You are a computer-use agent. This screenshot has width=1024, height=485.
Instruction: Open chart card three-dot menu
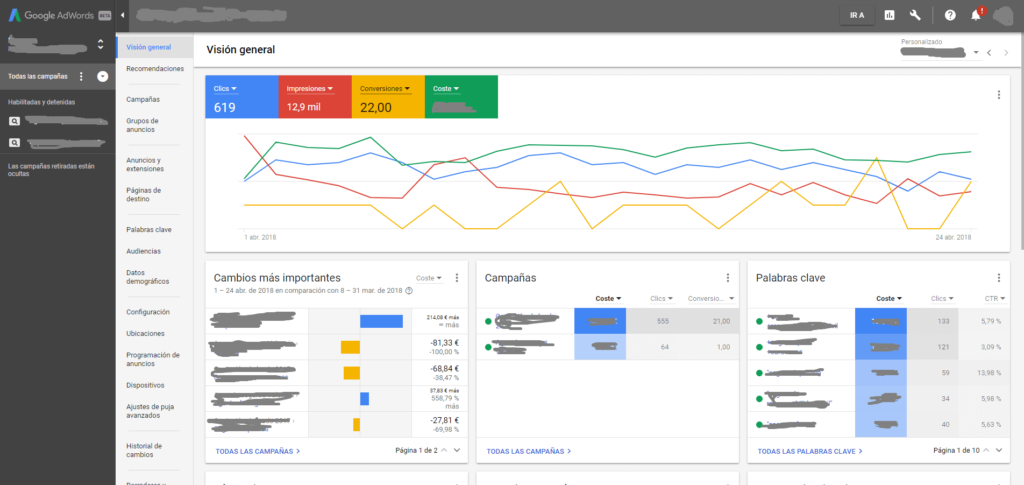pos(999,95)
